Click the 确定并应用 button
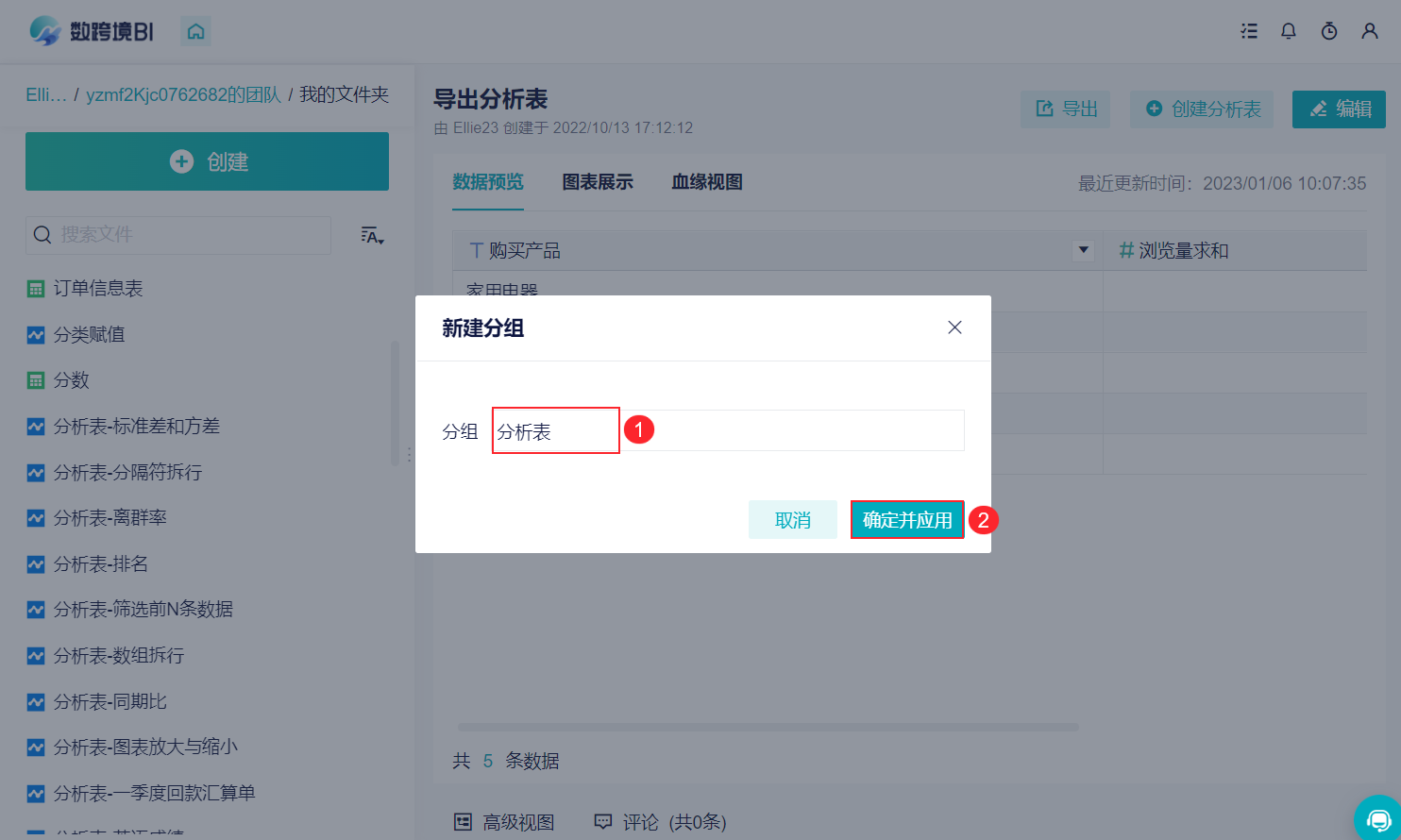Screen dimensions: 1401x840 [907, 520]
